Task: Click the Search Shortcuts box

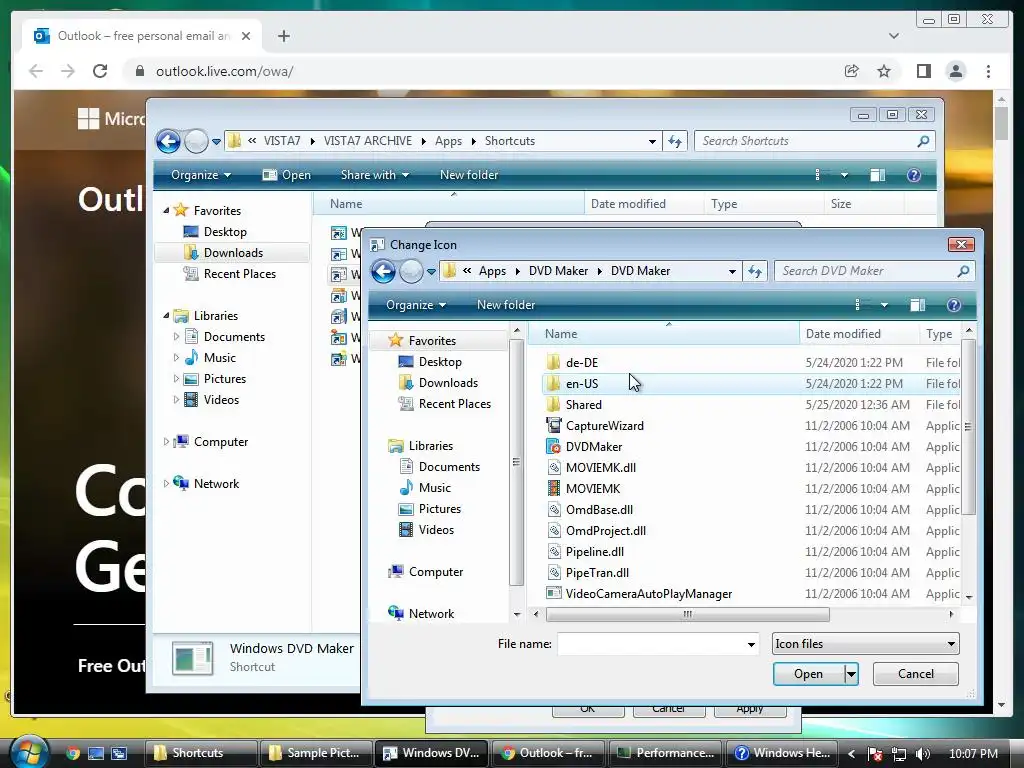Action: pyautogui.click(x=814, y=141)
